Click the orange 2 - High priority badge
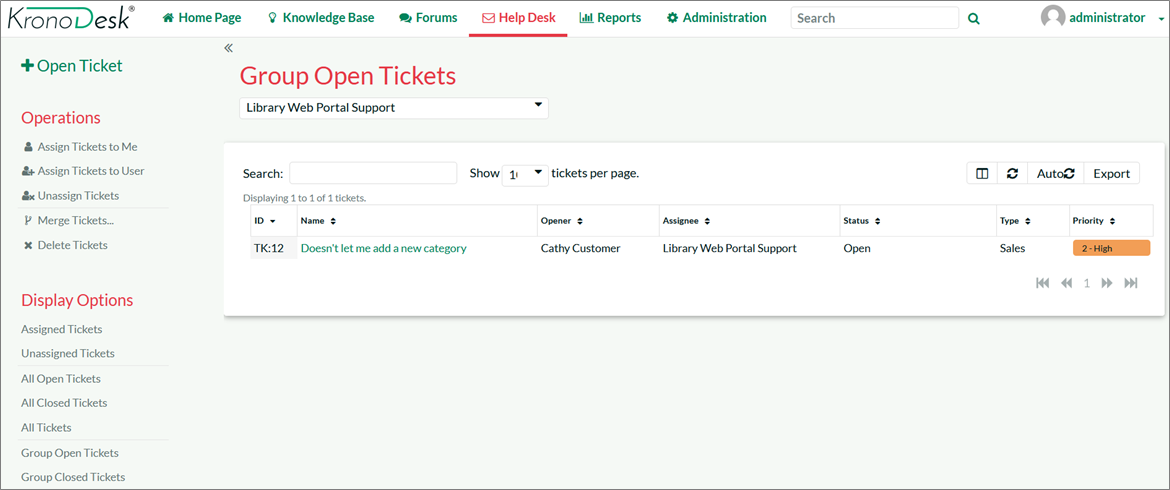The image size is (1170, 490). [x=1110, y=248]
